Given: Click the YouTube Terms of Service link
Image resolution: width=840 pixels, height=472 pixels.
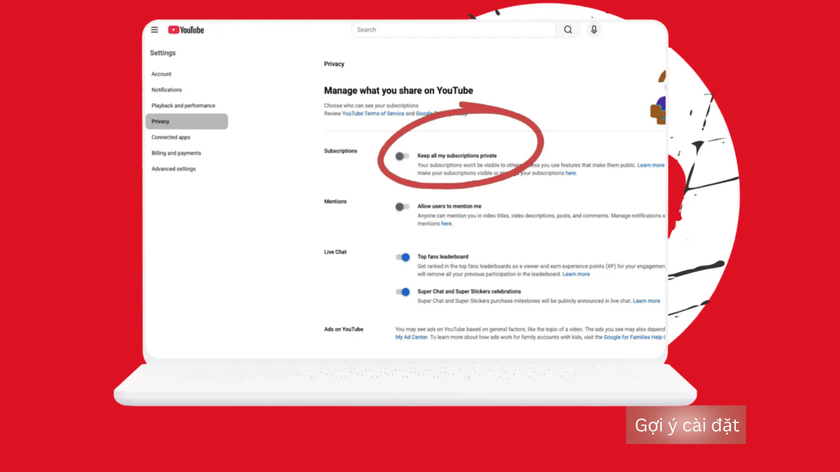Looking at the screenshot, I should (373, 114).
